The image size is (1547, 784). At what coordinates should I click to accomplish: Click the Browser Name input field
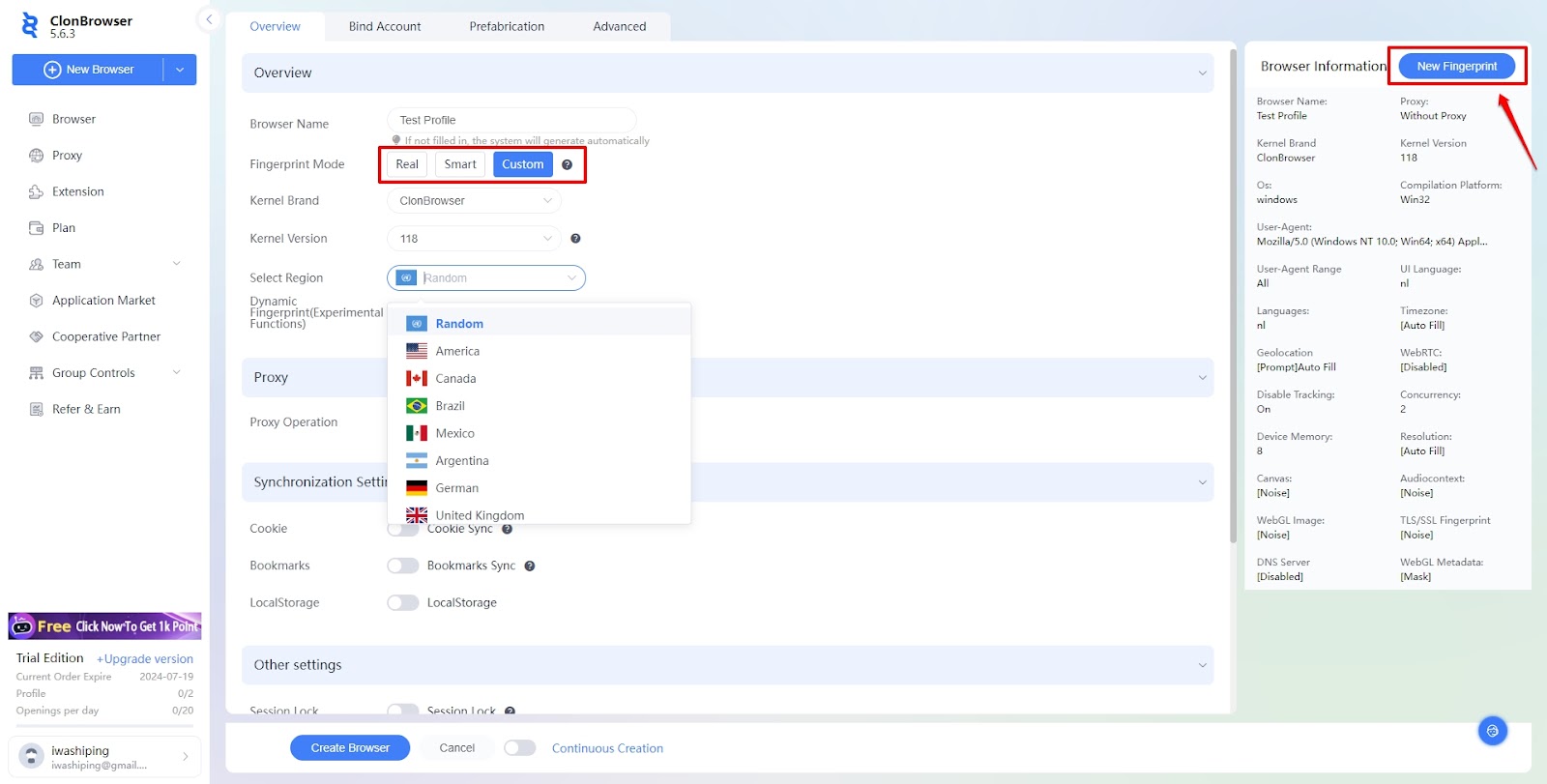click(511, 120)
